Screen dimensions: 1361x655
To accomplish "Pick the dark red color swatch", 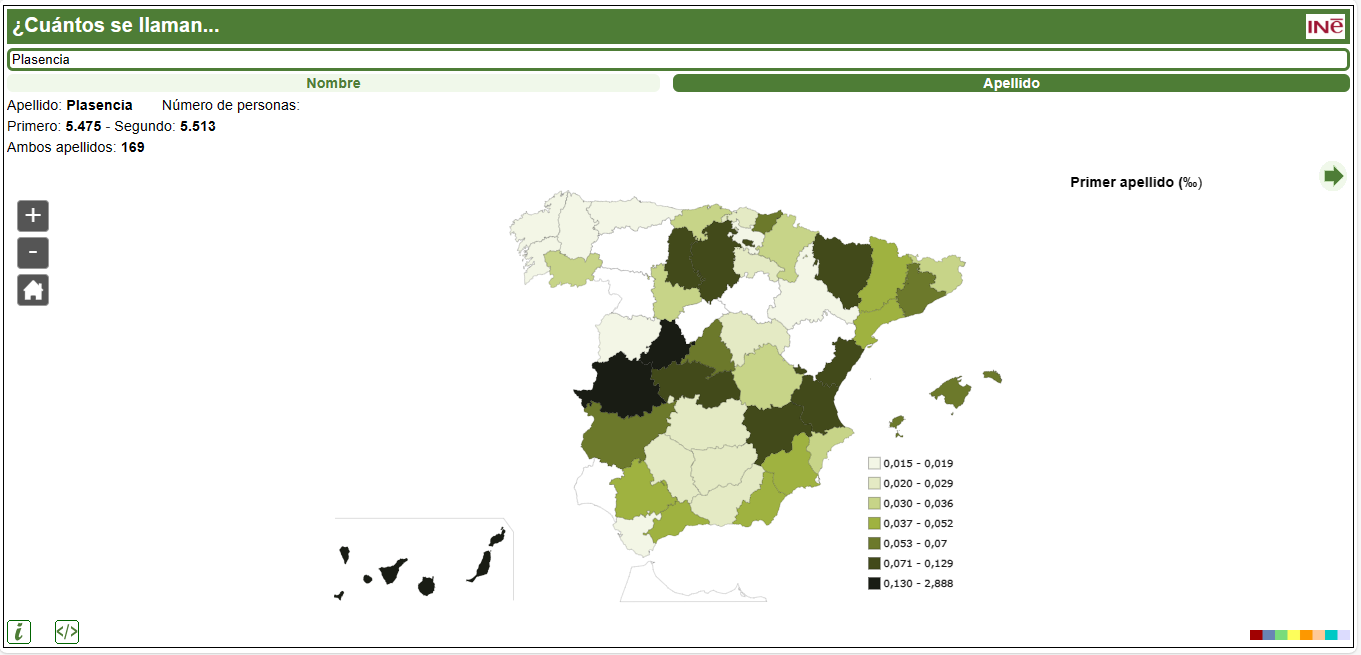I will (1254, 633).
